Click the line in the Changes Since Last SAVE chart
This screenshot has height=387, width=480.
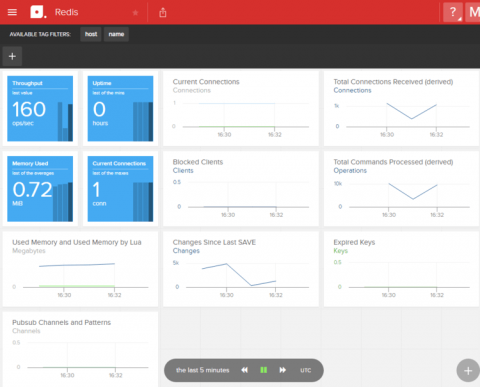click(x=239, y=275)
